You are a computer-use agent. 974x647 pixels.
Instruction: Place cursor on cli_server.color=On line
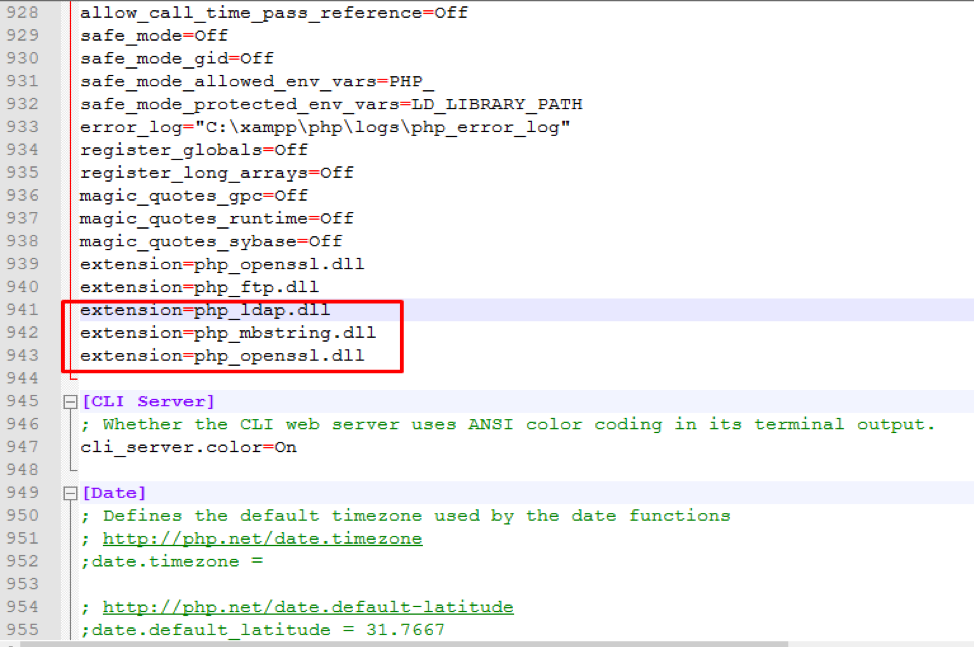coord(188,447)
